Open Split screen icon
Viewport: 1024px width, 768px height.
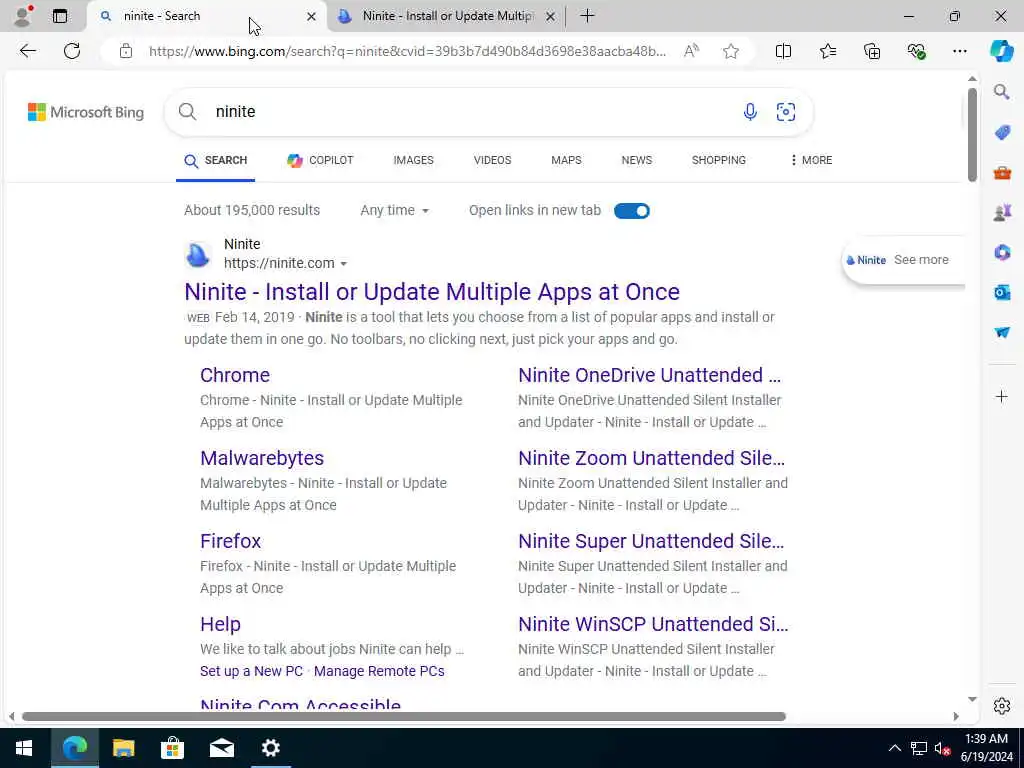tap(783, 51)
